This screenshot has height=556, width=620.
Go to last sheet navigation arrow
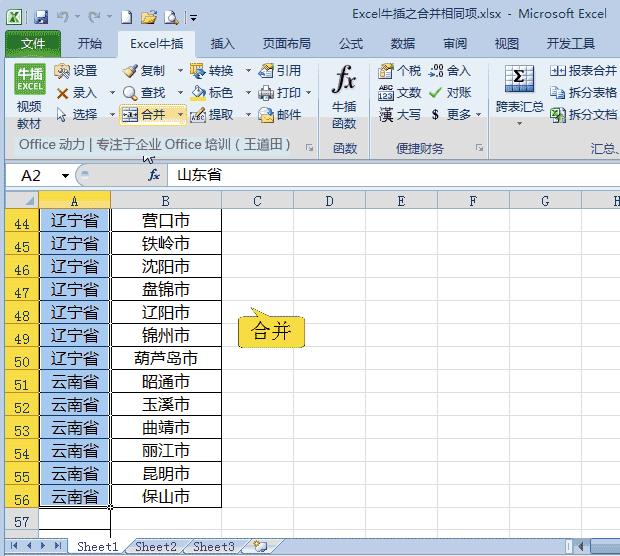coord(58,546)
